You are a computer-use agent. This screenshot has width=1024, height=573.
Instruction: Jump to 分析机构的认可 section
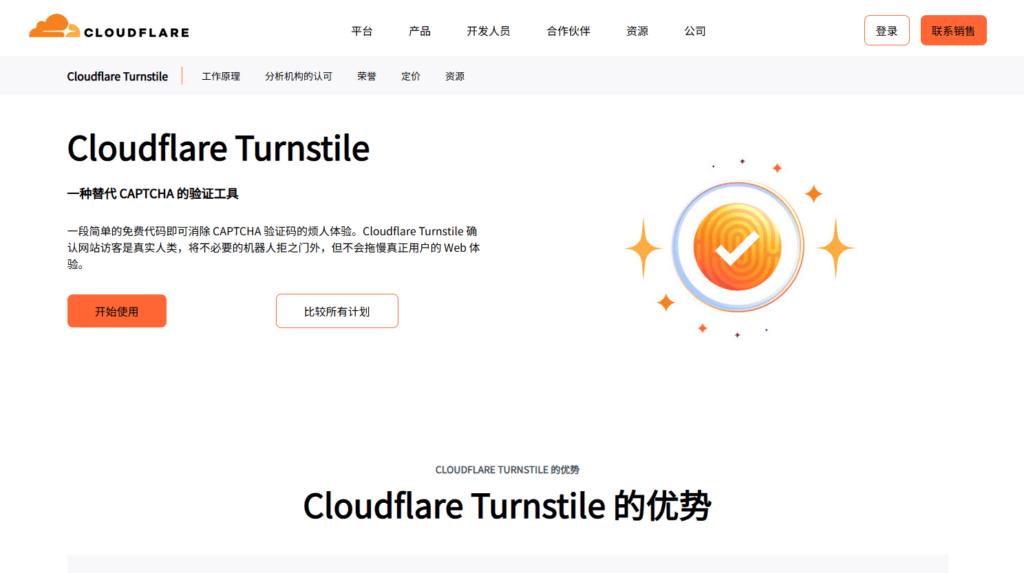[298, 76]
